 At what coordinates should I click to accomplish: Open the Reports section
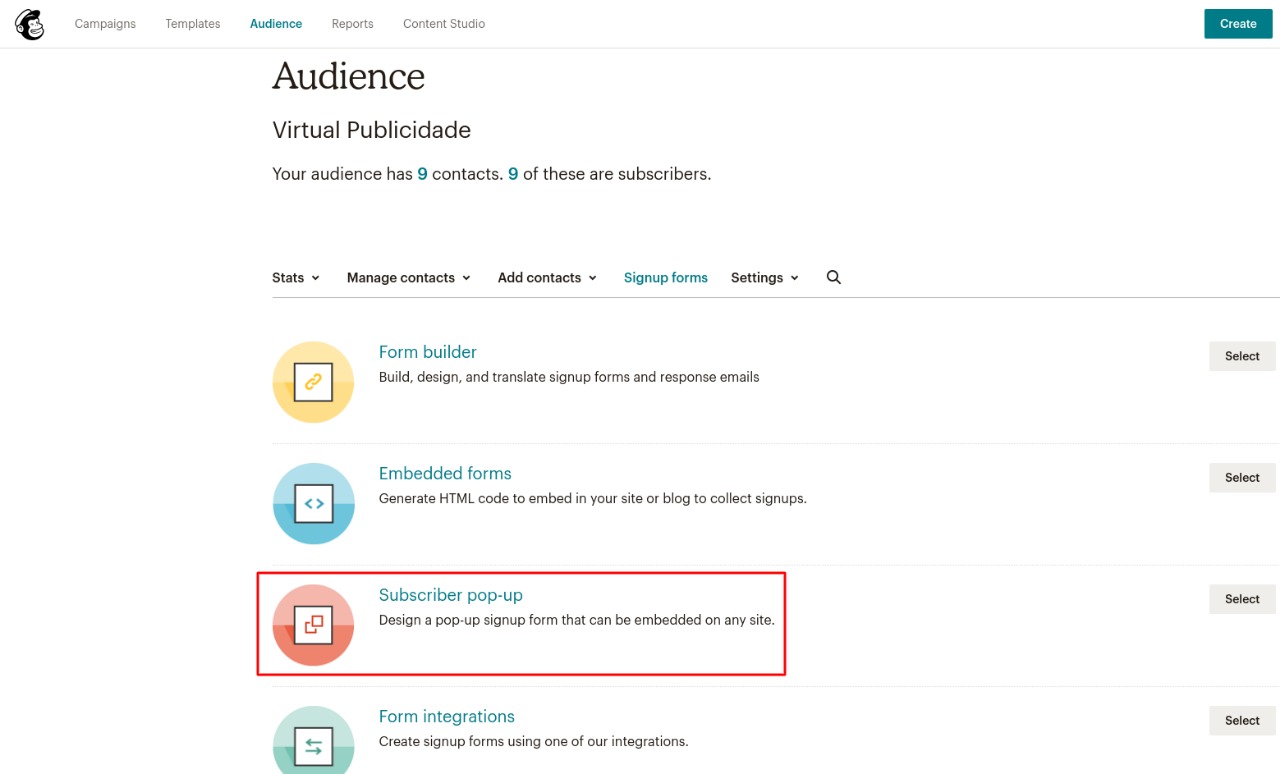click(352, 23)
